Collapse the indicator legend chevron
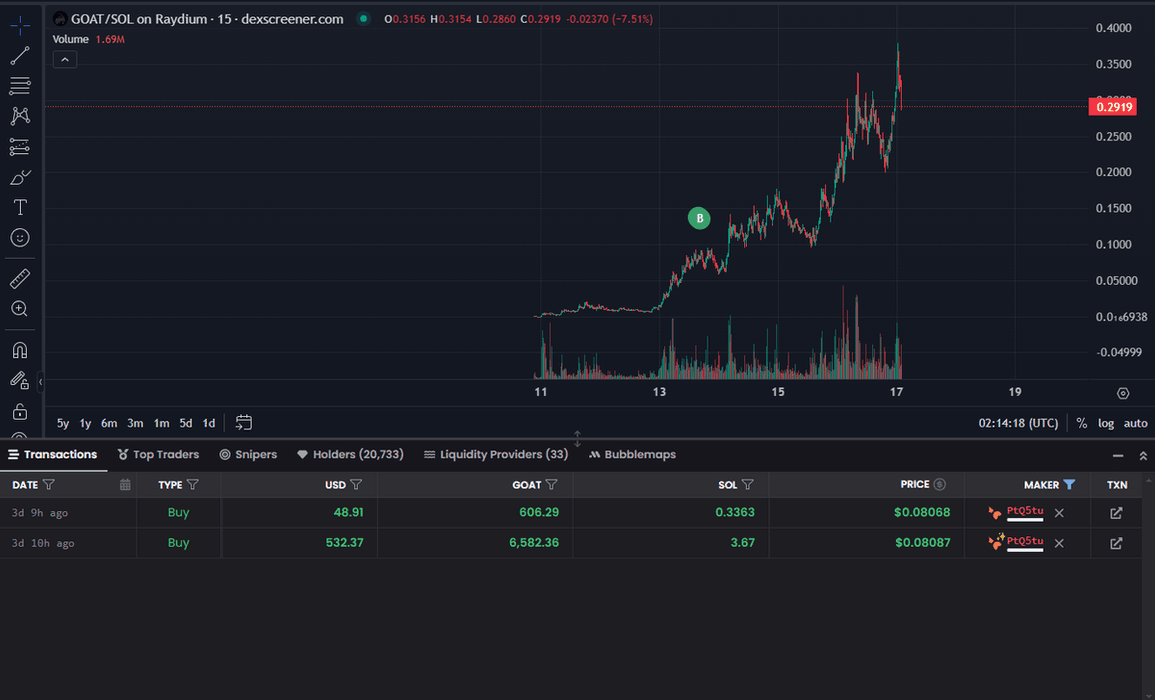1155x700 pixels. point(65,60)
